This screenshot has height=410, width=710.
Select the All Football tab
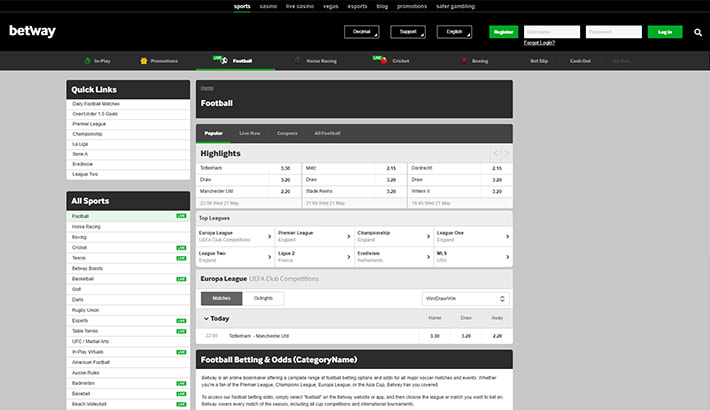(327, 133)
